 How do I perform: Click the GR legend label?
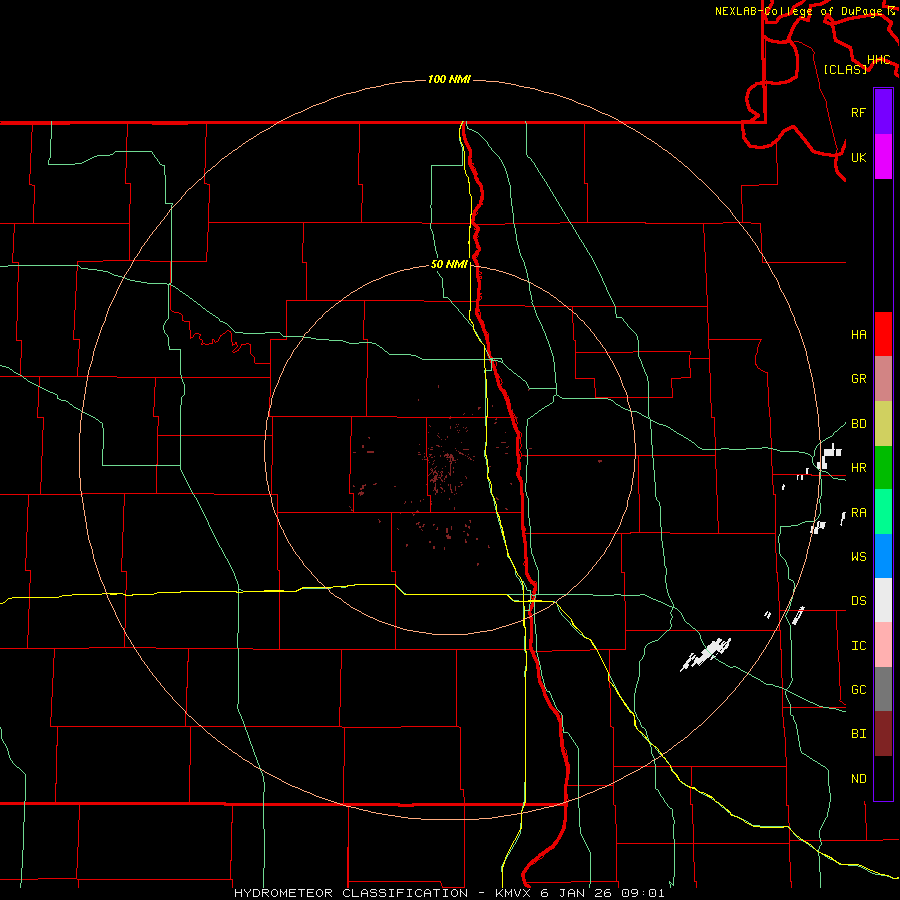tap(858, 379)
